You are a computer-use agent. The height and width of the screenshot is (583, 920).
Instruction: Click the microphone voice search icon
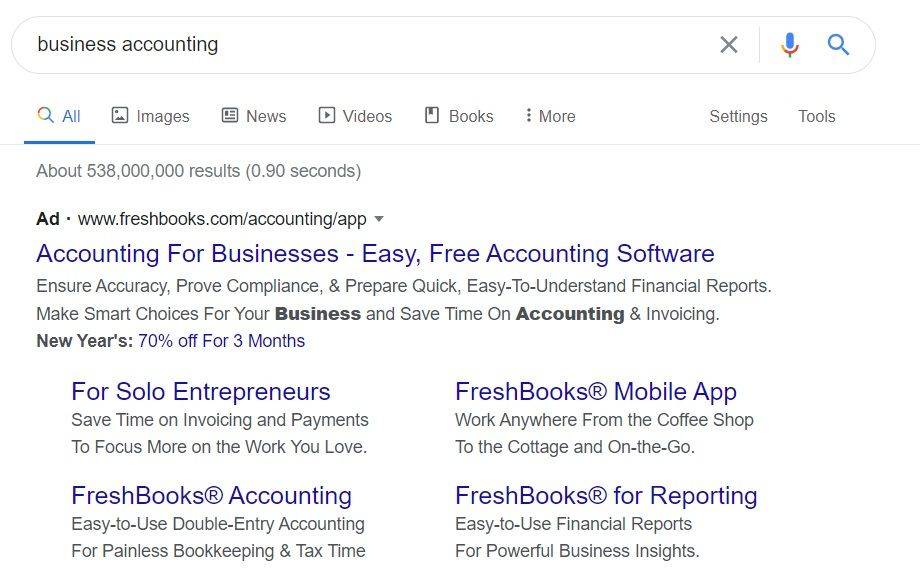(789, 44)
